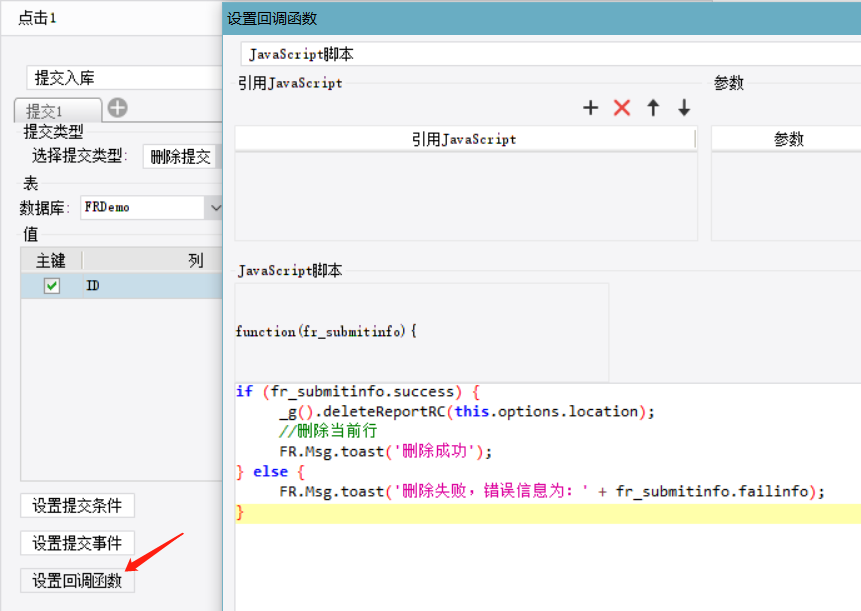Place cursor on the highlighted closing brace line
861x611 pixels.
coord(548,513)
